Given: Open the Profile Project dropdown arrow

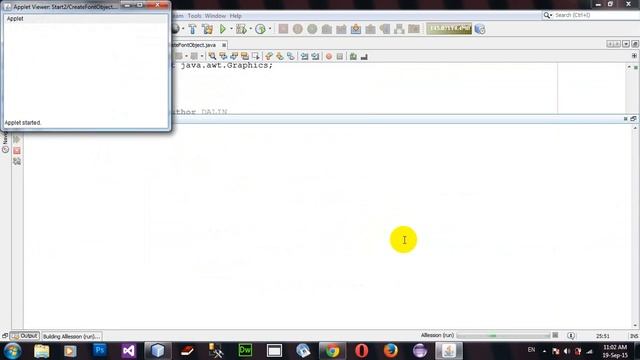Looking at the screenshot, I should [x=269, y=29].
